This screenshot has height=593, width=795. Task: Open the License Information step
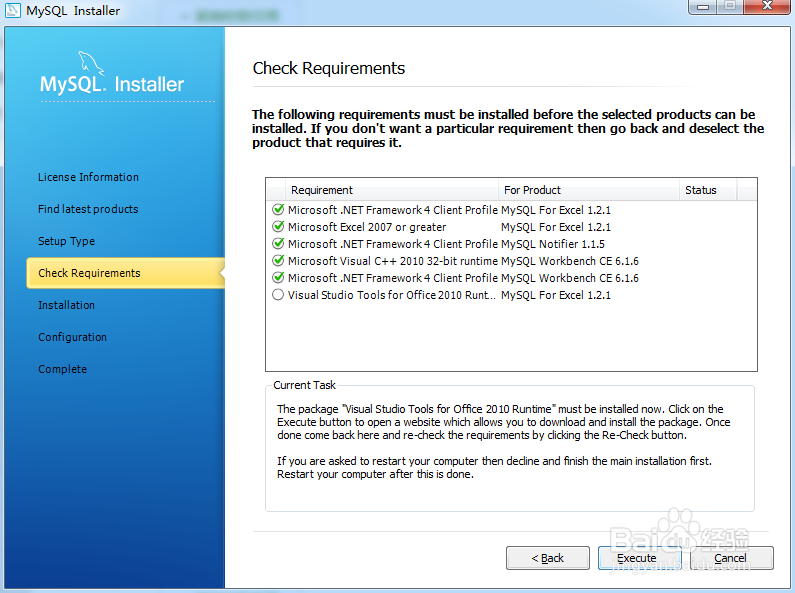point(88,177)
